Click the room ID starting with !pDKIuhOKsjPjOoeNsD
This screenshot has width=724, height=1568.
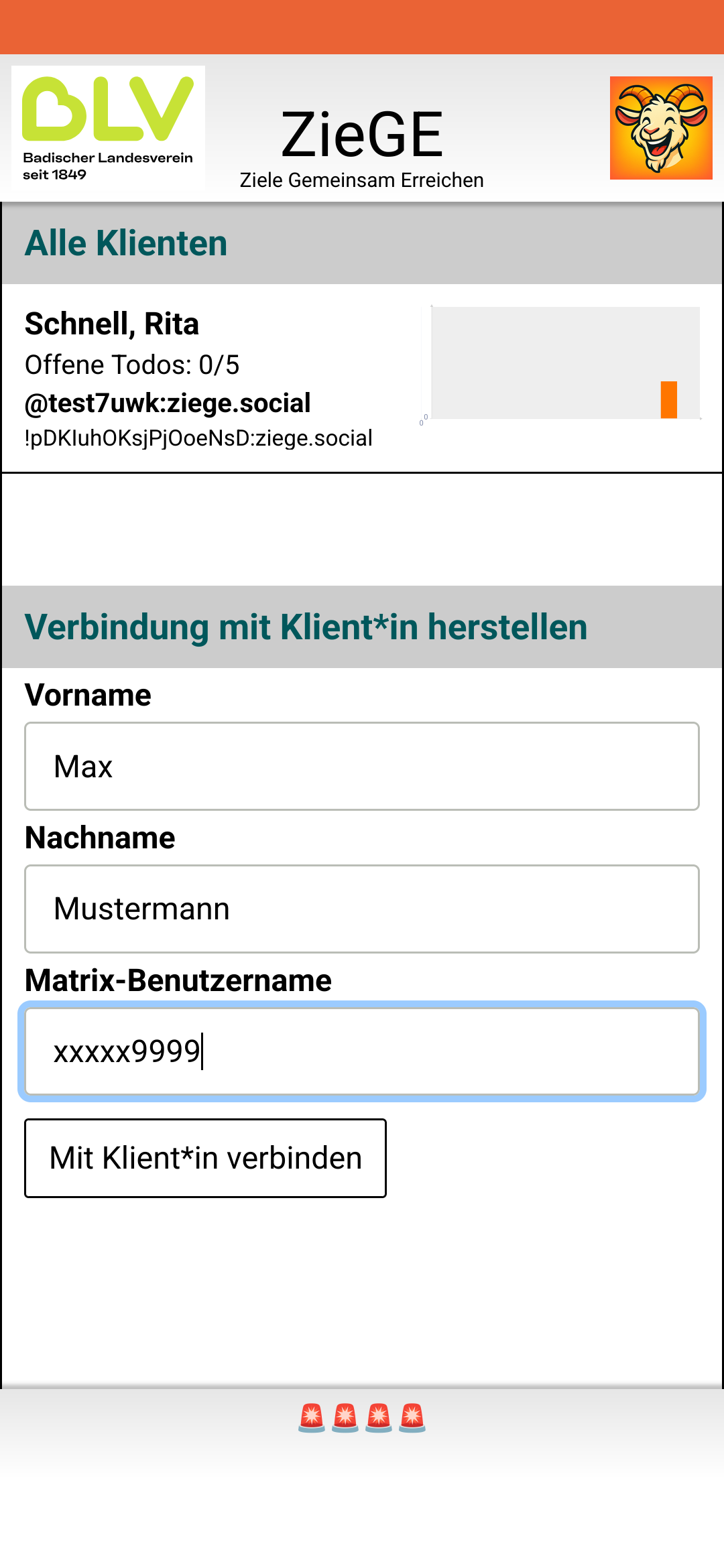196,438
